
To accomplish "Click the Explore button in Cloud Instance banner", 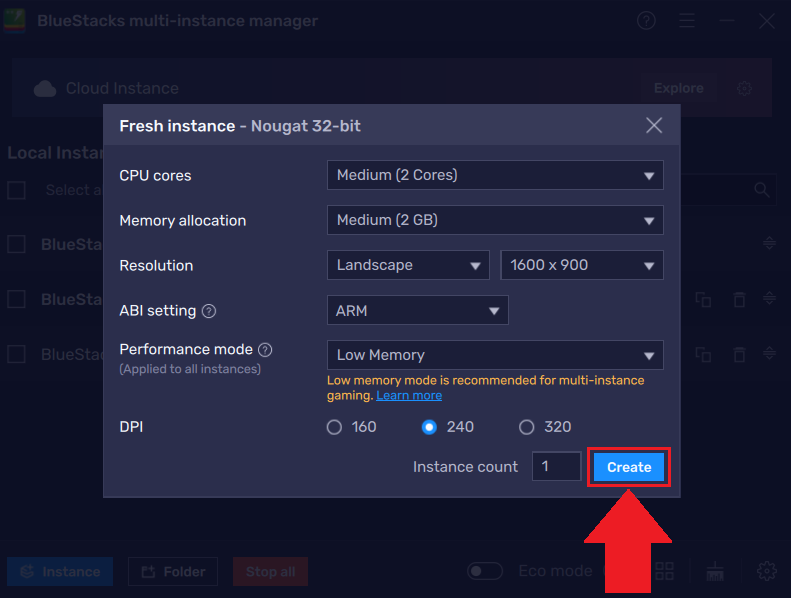I will [x=679, y=88].
